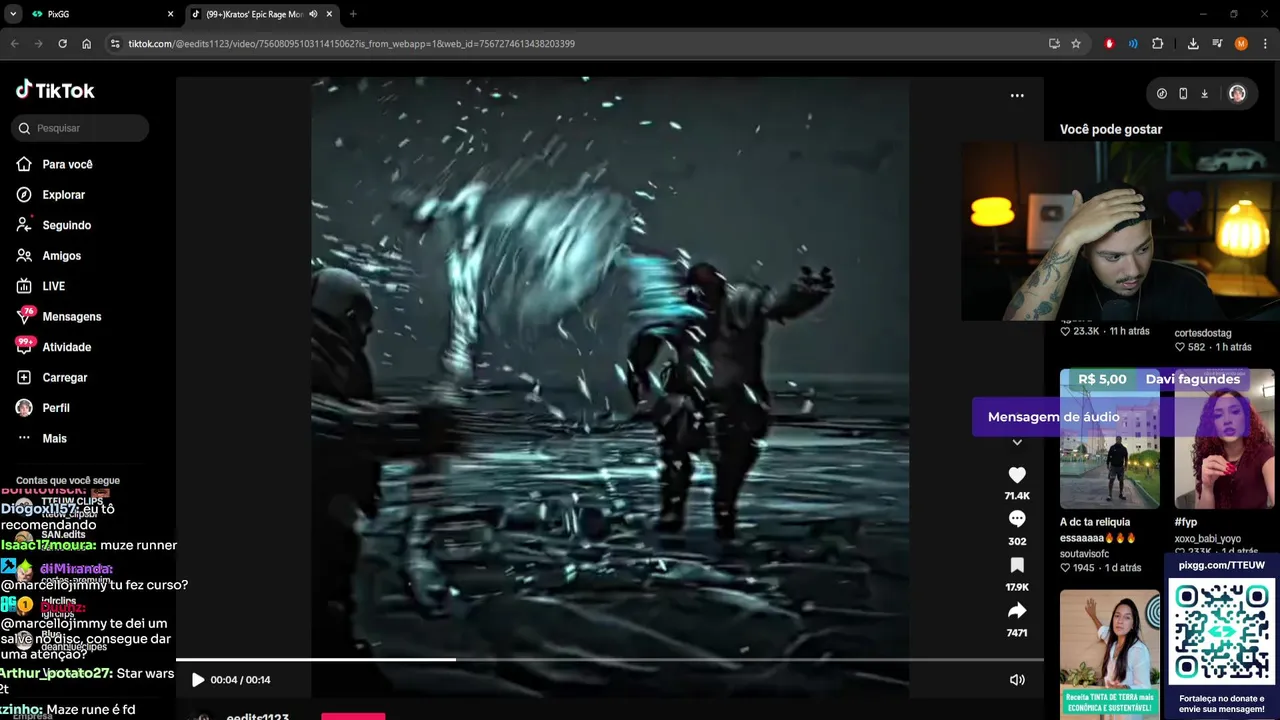Close the PixGG tab
1280x720 pixels.
(170, 14)
